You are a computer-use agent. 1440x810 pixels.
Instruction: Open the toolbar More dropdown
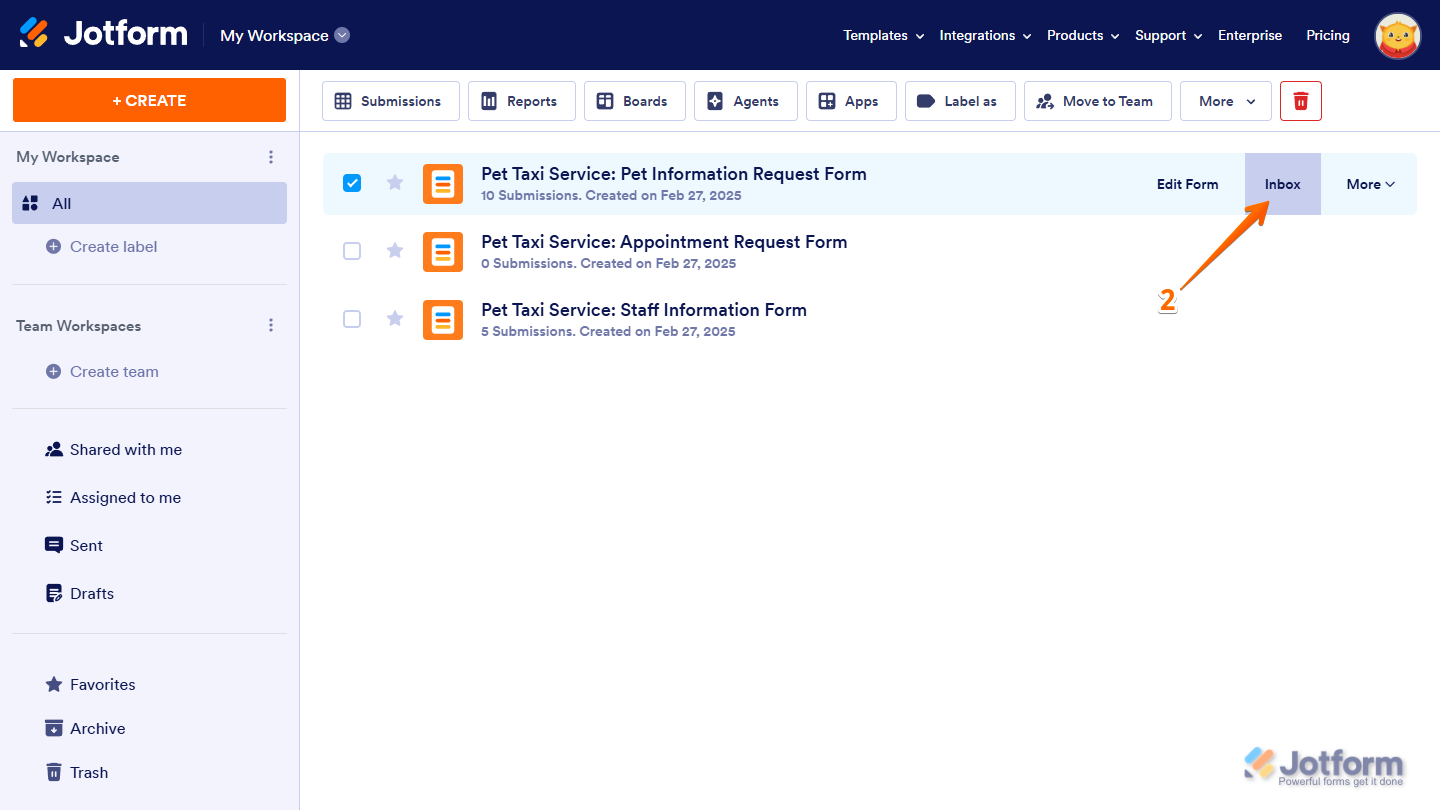coord(1225,101)
